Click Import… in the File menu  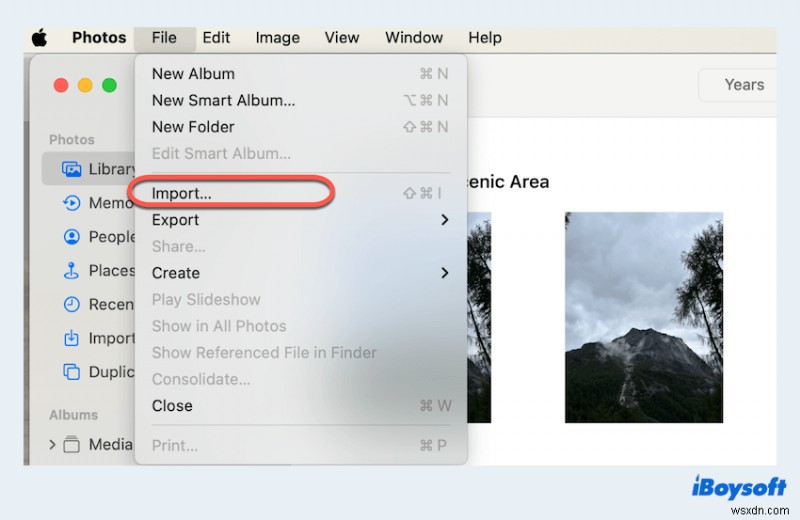pyautogui.click(x=301, y=193)
